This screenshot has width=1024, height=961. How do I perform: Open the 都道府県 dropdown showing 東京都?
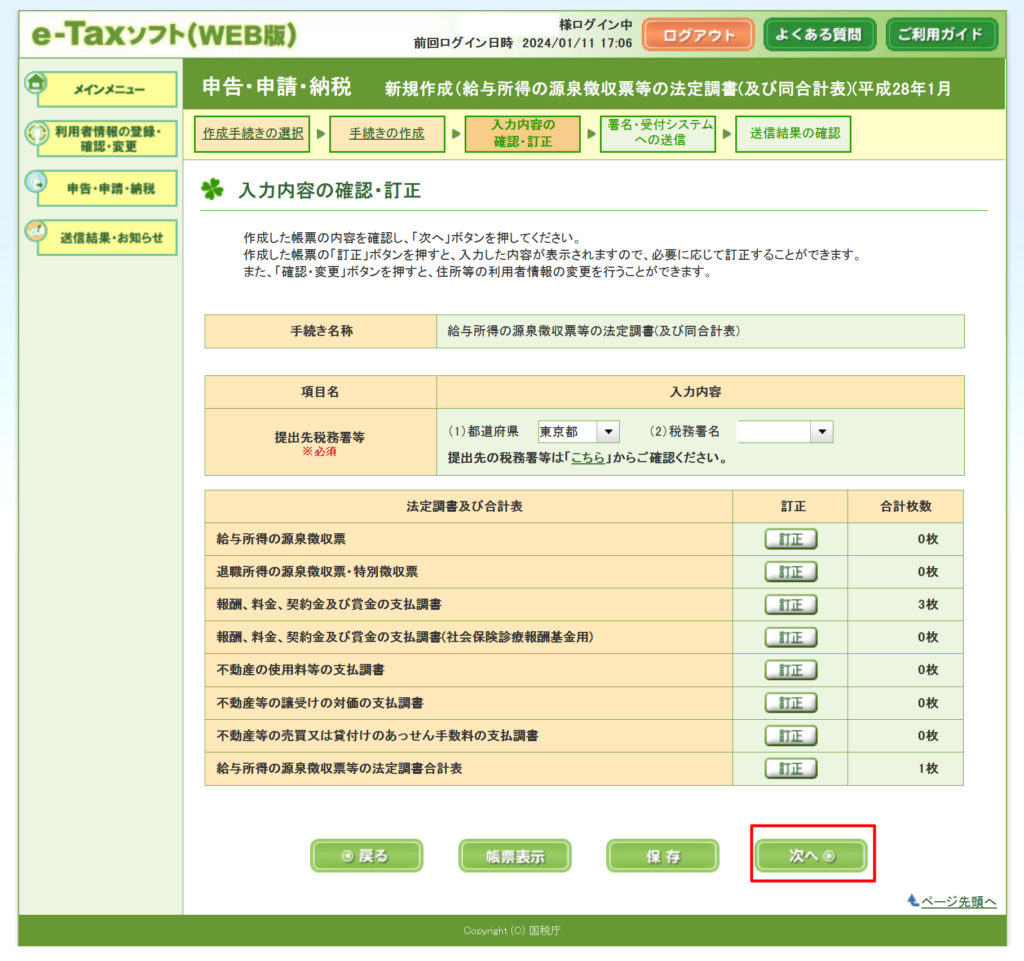[x=578, y=432]
